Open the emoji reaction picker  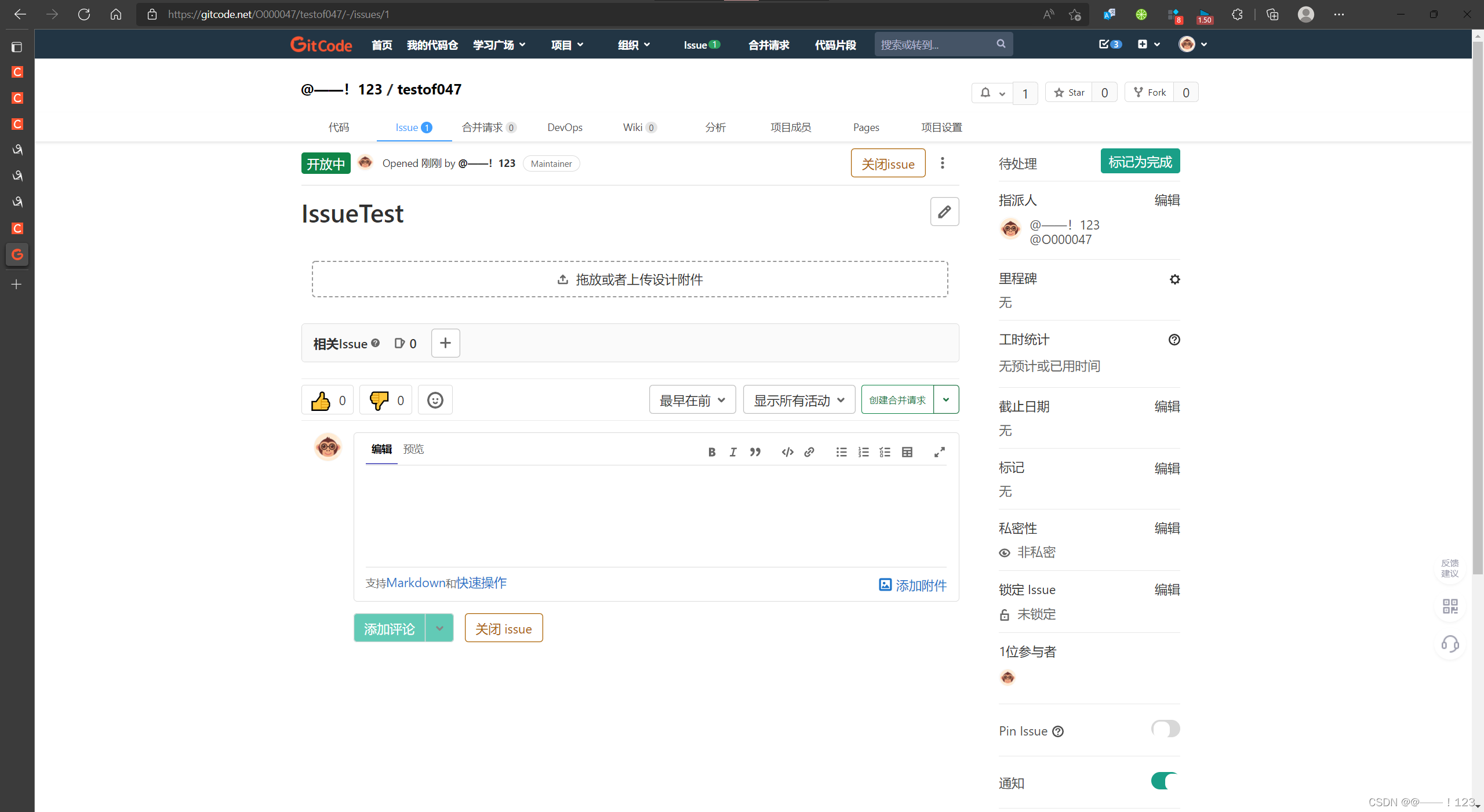[434, 399]
